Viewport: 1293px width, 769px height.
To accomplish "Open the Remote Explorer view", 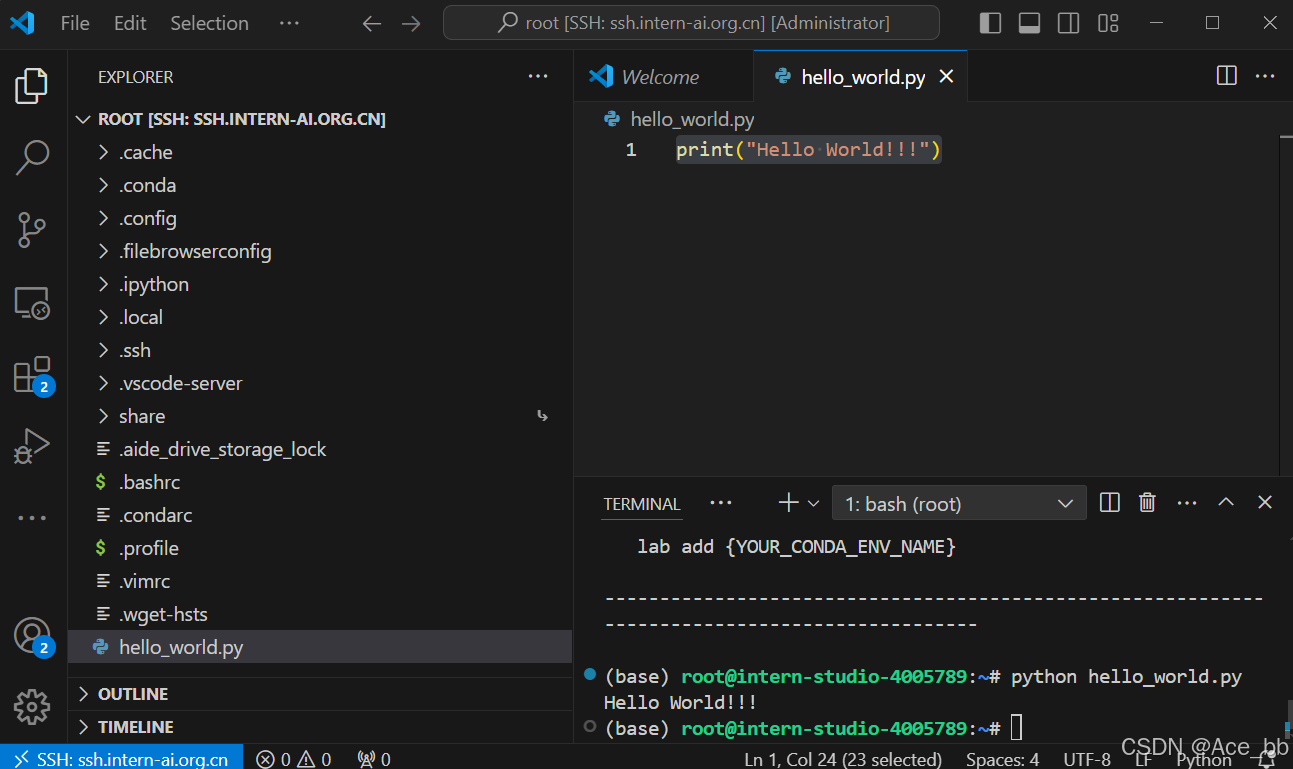I will pos(32,303).
